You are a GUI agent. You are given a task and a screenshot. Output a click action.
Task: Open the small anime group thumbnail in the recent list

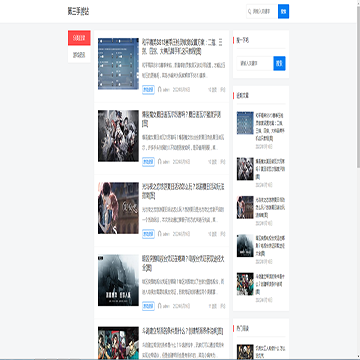click(x=245, y=169)
